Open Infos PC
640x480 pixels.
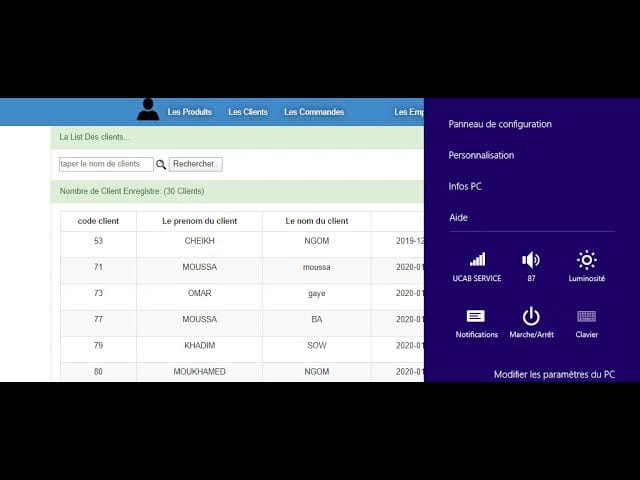[465, 187]
